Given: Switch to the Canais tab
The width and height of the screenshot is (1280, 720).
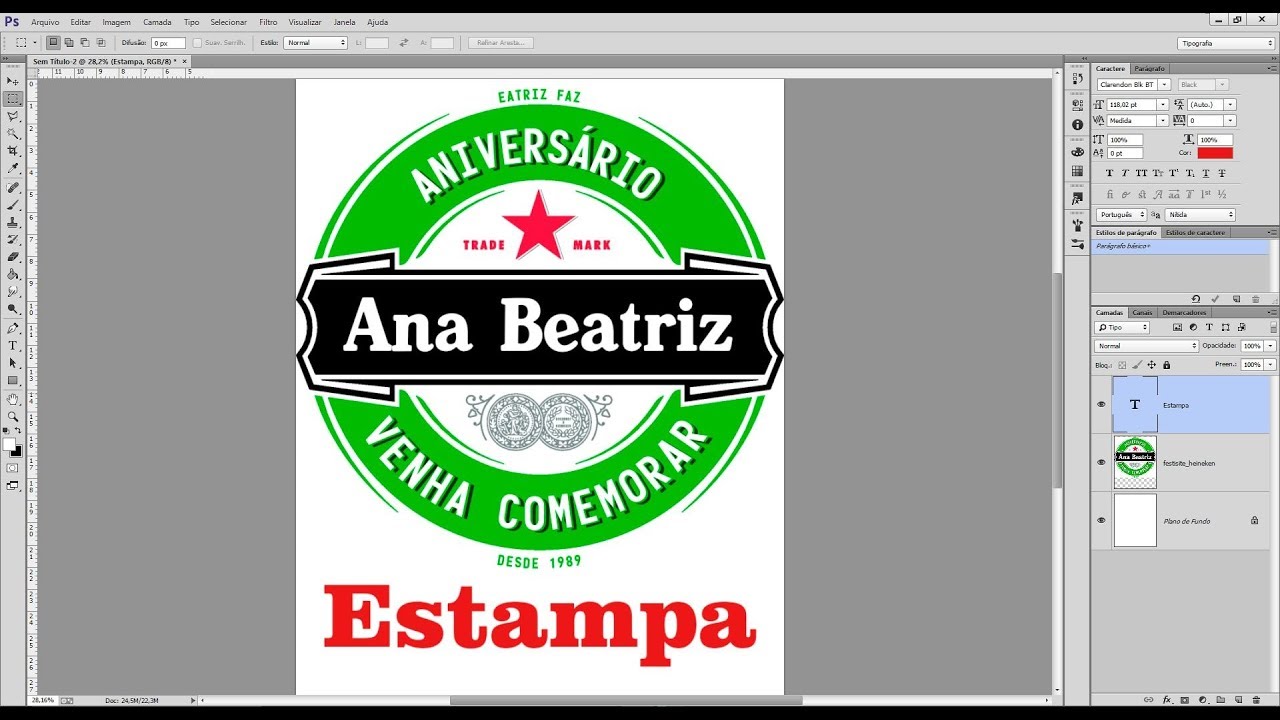Looking at the screenshot, I should pos(1142,312).
